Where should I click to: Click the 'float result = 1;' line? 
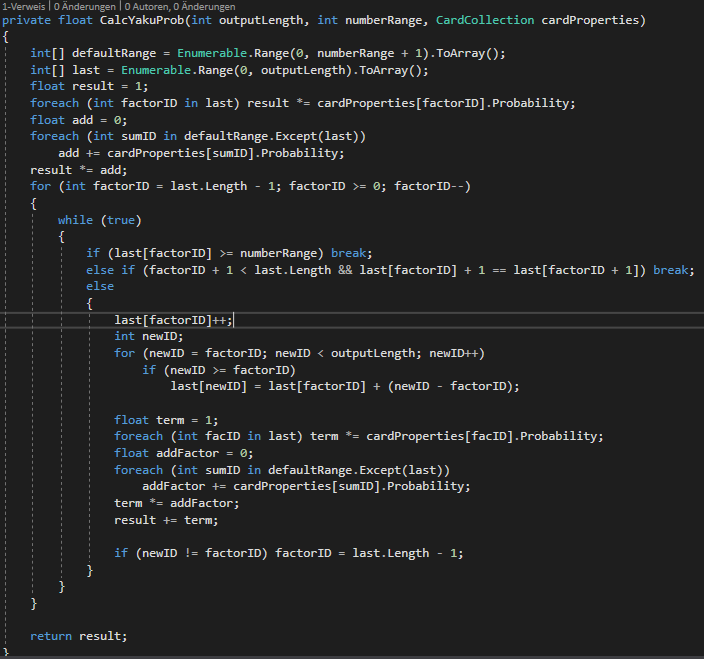[89, 86]
